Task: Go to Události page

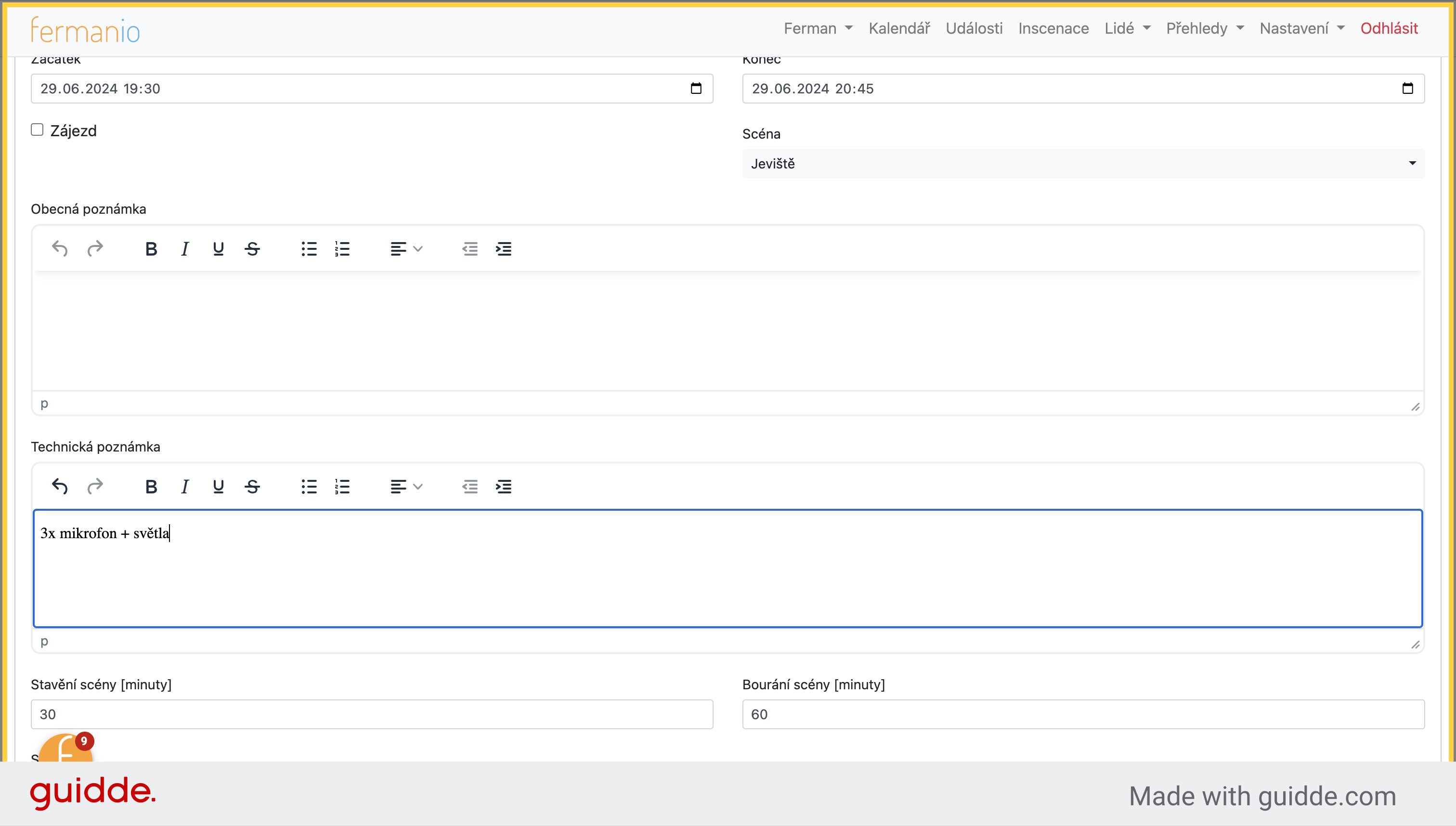Action: [974, 28]
